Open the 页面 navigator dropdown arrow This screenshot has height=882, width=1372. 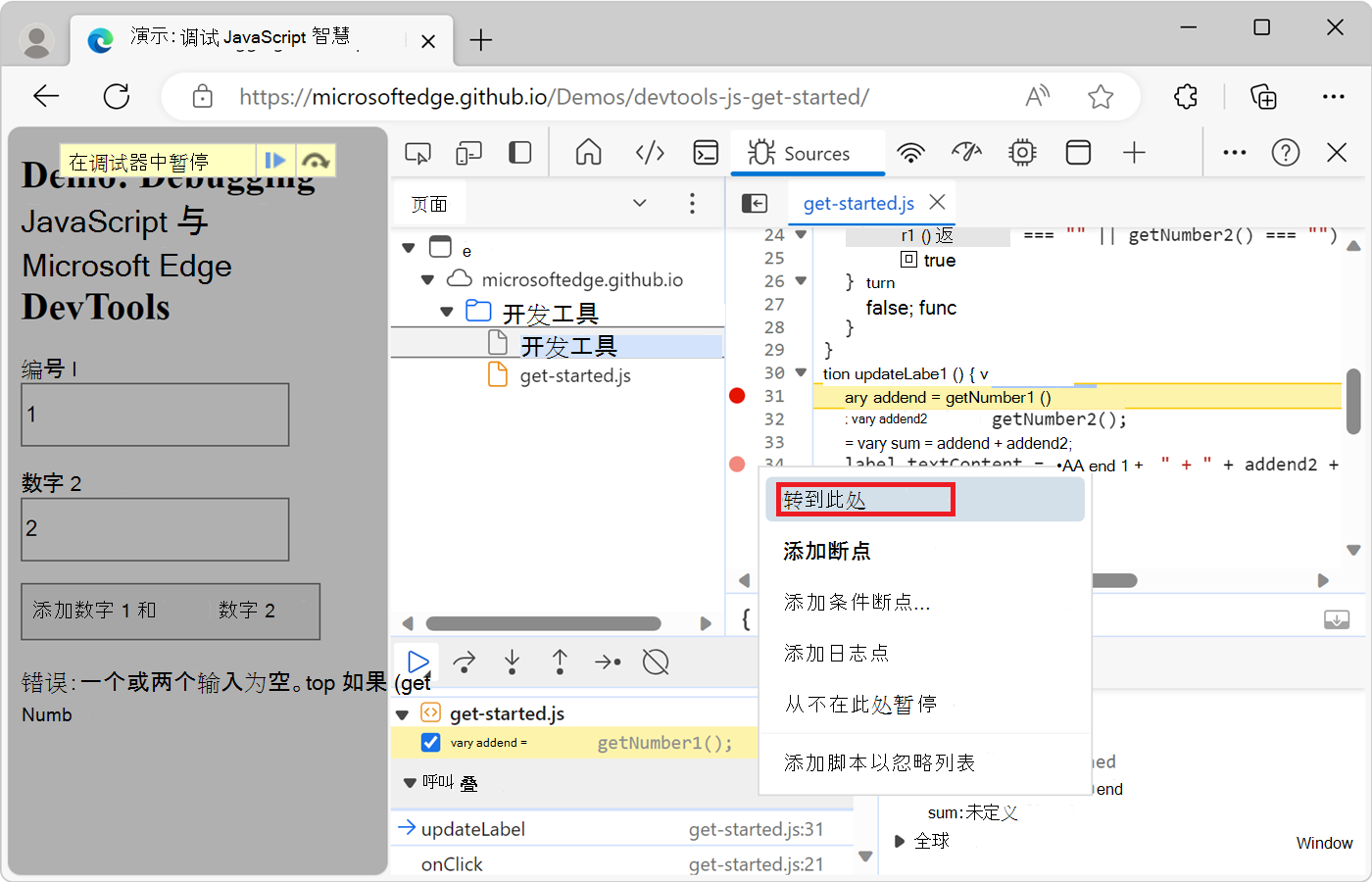point(639,203)
